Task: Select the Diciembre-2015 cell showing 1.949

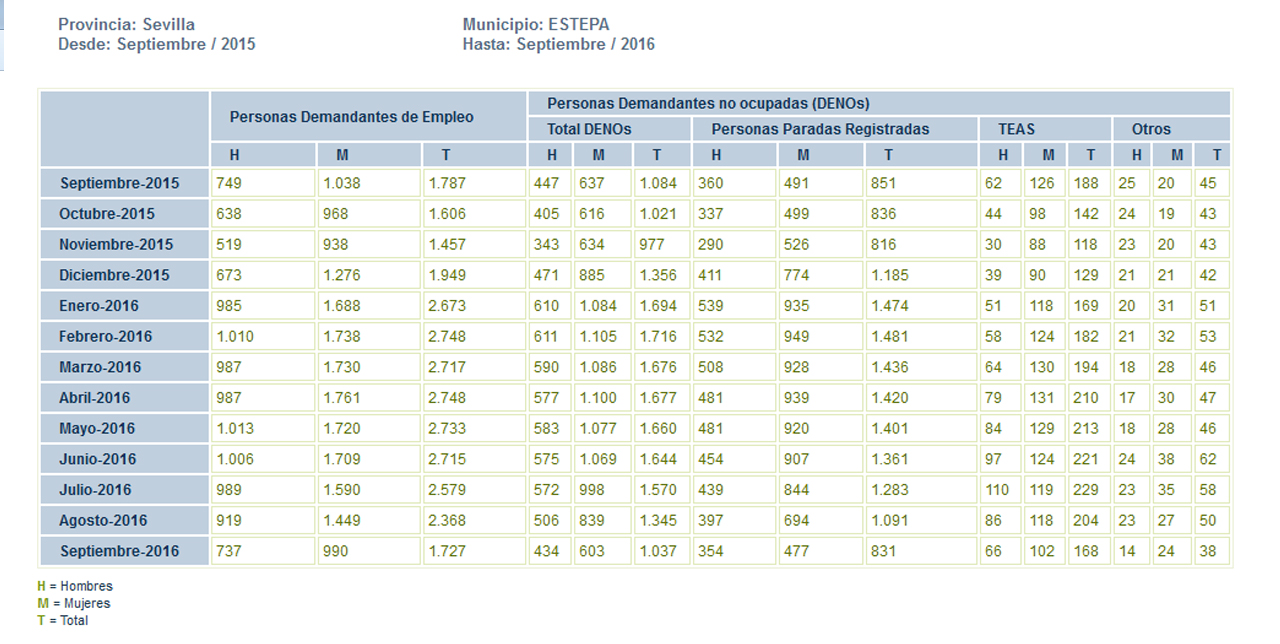Action: point(447,275)
